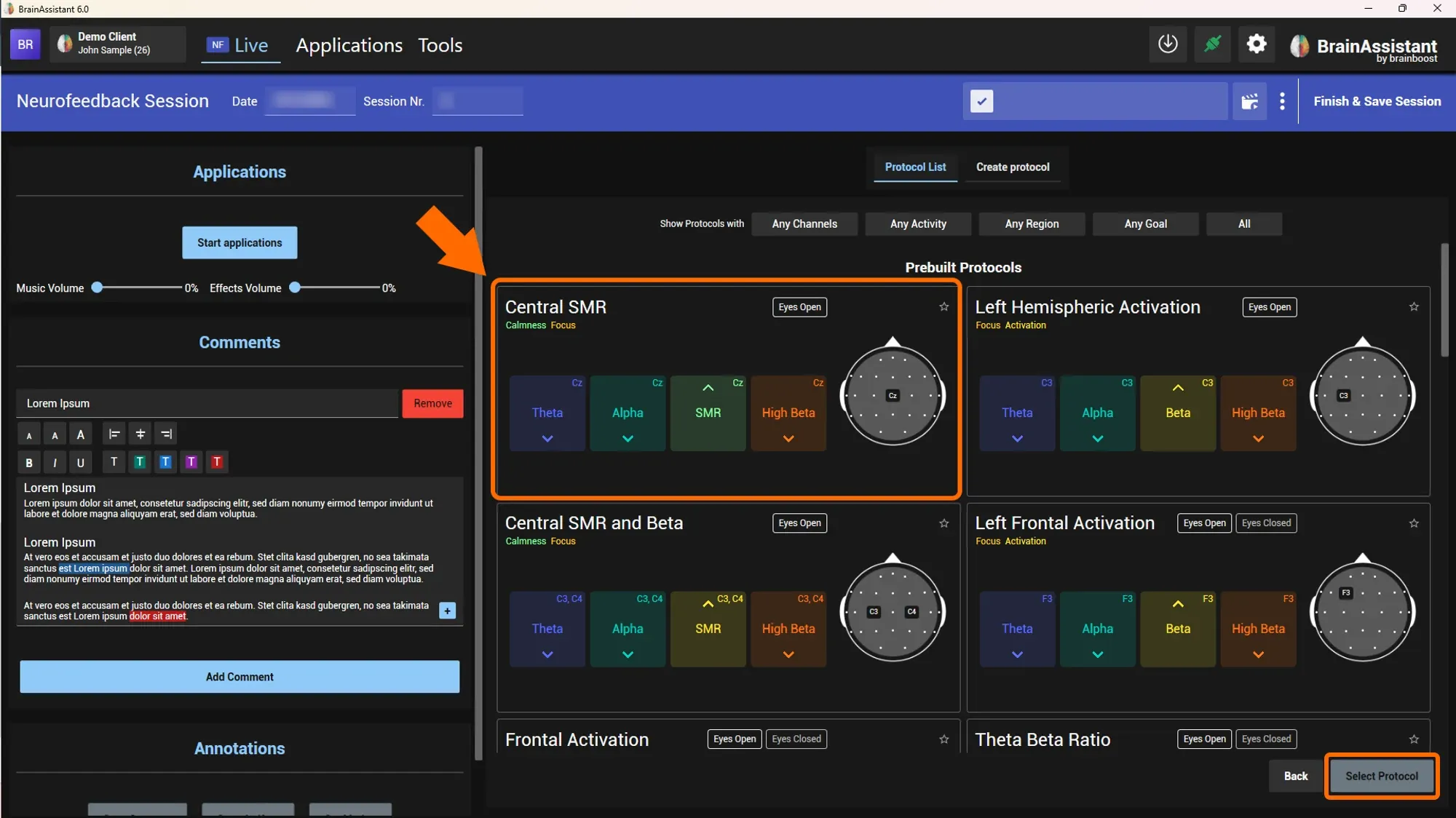The image size is (1456, 818).
Task: Toggle Eyes Open on Frontal Activation
Action: pos(735,739)
